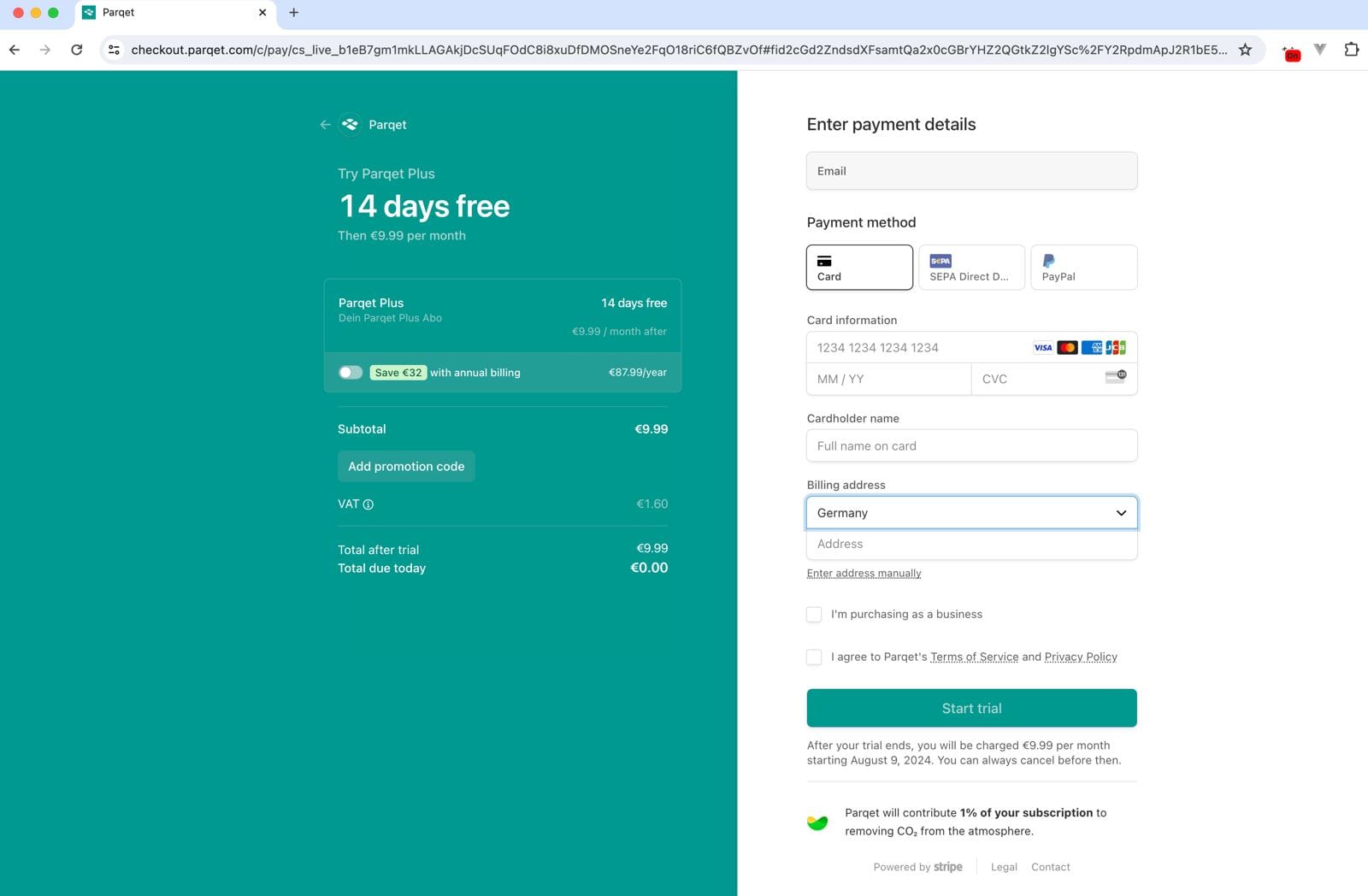Click the Dein Parqet Plus Abo text
The width and height of the screenshot is (1368, 896).
coord(390,318)
